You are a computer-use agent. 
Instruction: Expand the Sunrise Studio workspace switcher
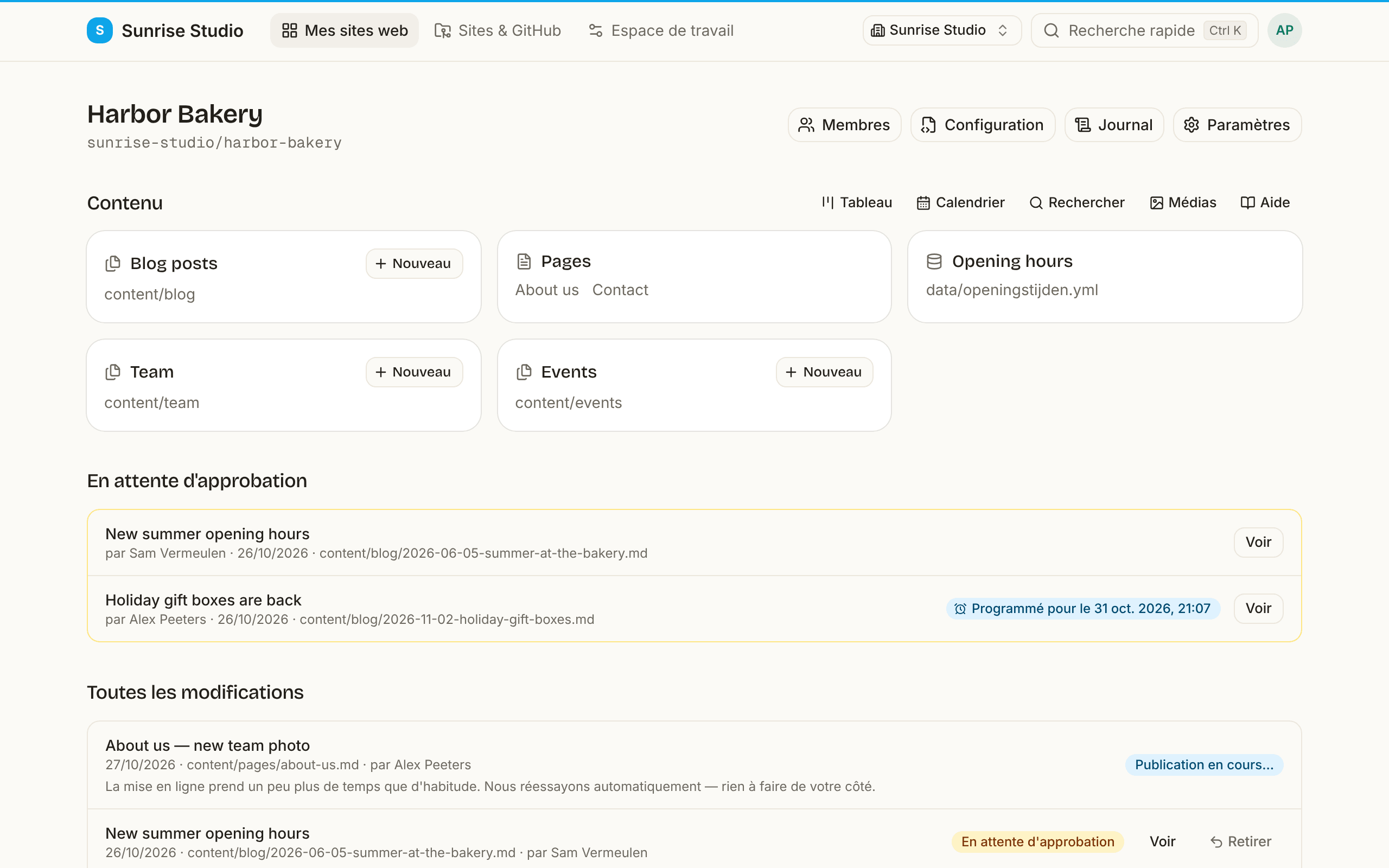[941, 30]
